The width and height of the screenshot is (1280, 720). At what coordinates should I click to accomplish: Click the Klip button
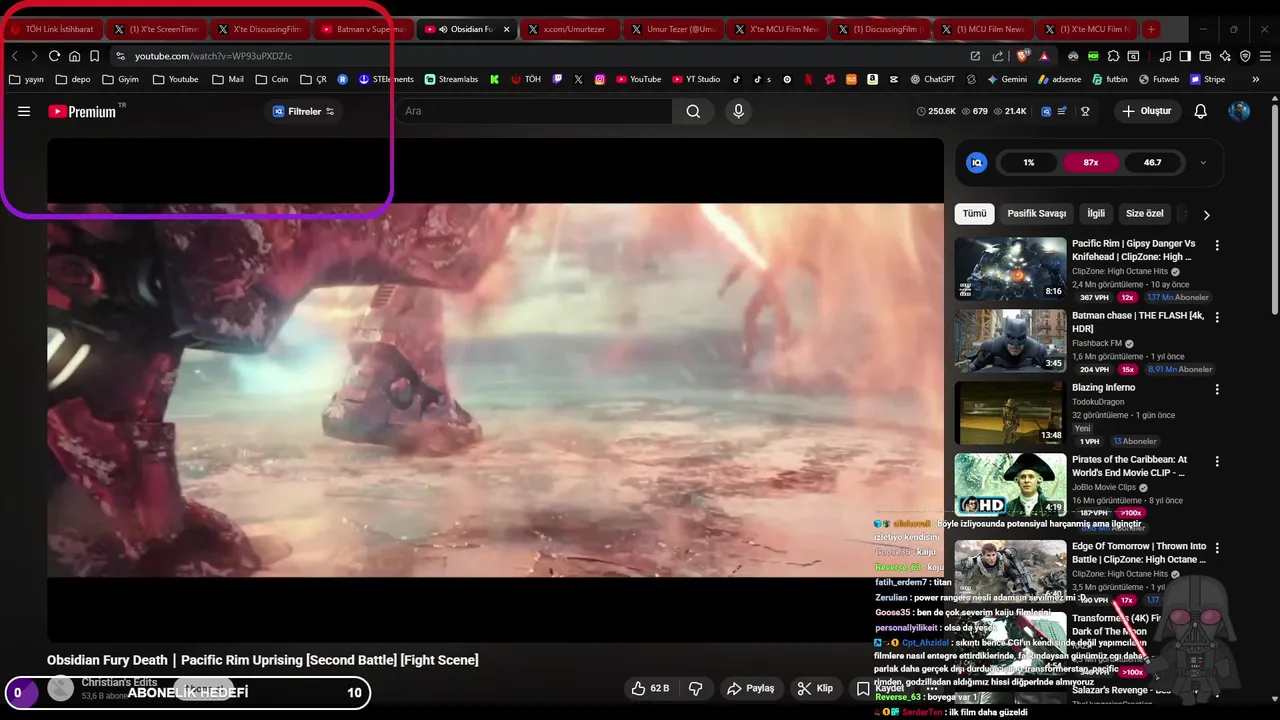(x=815, y=688)
